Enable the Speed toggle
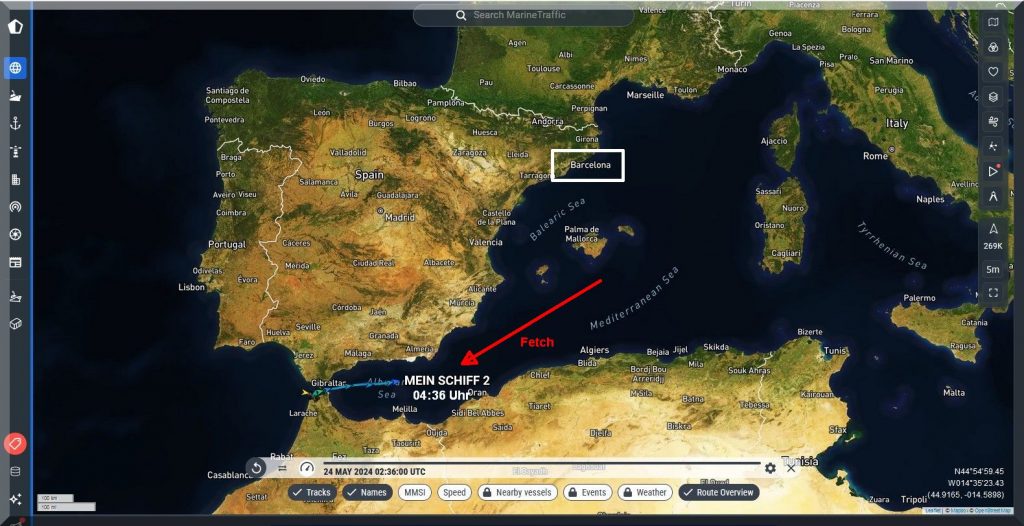The width and height of the screenshot is (1024, 526). click(x=454, y=492)
